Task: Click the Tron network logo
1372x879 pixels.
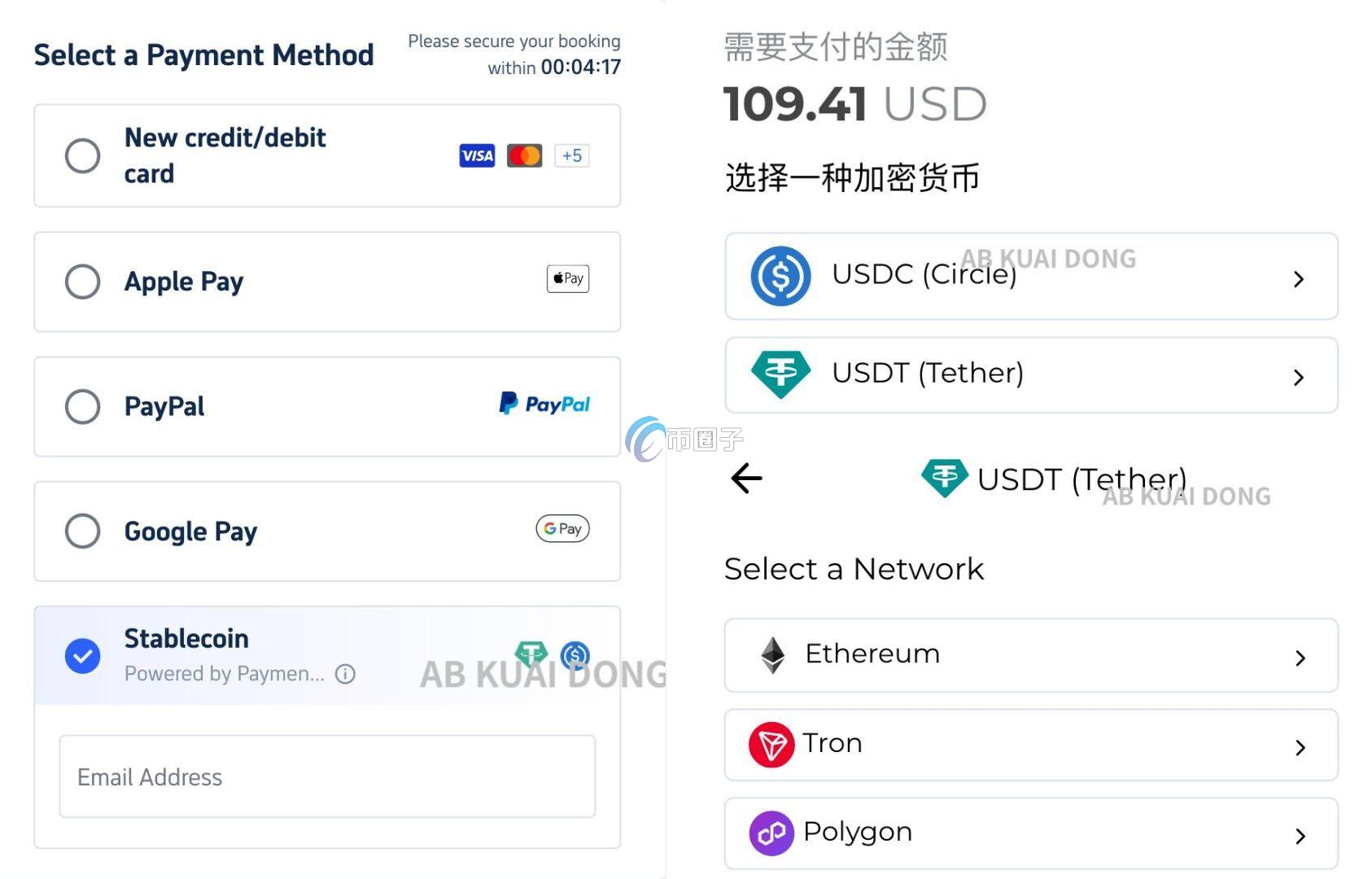Action: pyautogui.click(x=771, y=745)
